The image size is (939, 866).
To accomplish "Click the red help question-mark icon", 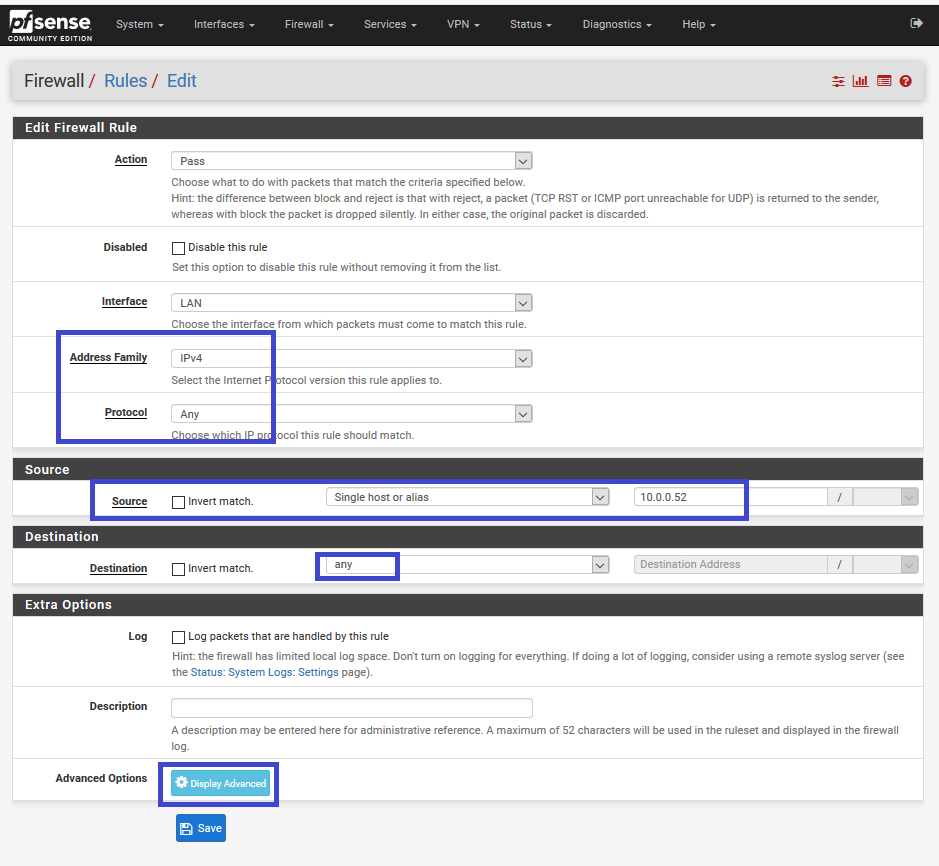I will click(x=905, y=81).
